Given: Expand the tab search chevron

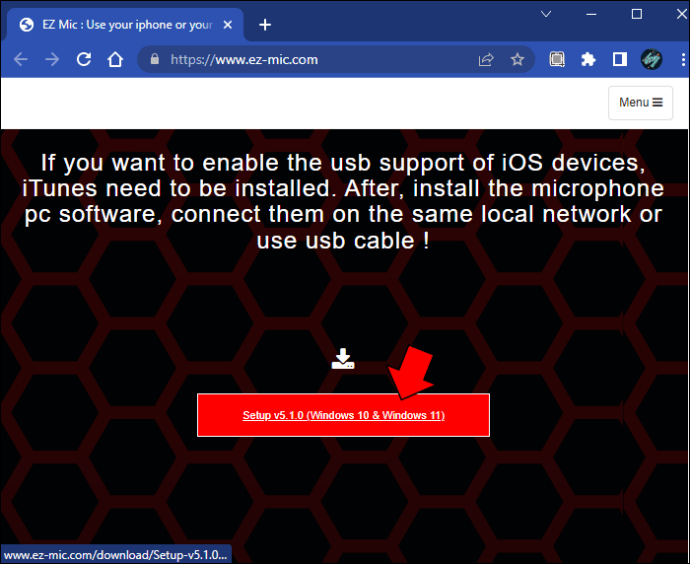Looking at the screenshot, I should click(x=546, y=14).
